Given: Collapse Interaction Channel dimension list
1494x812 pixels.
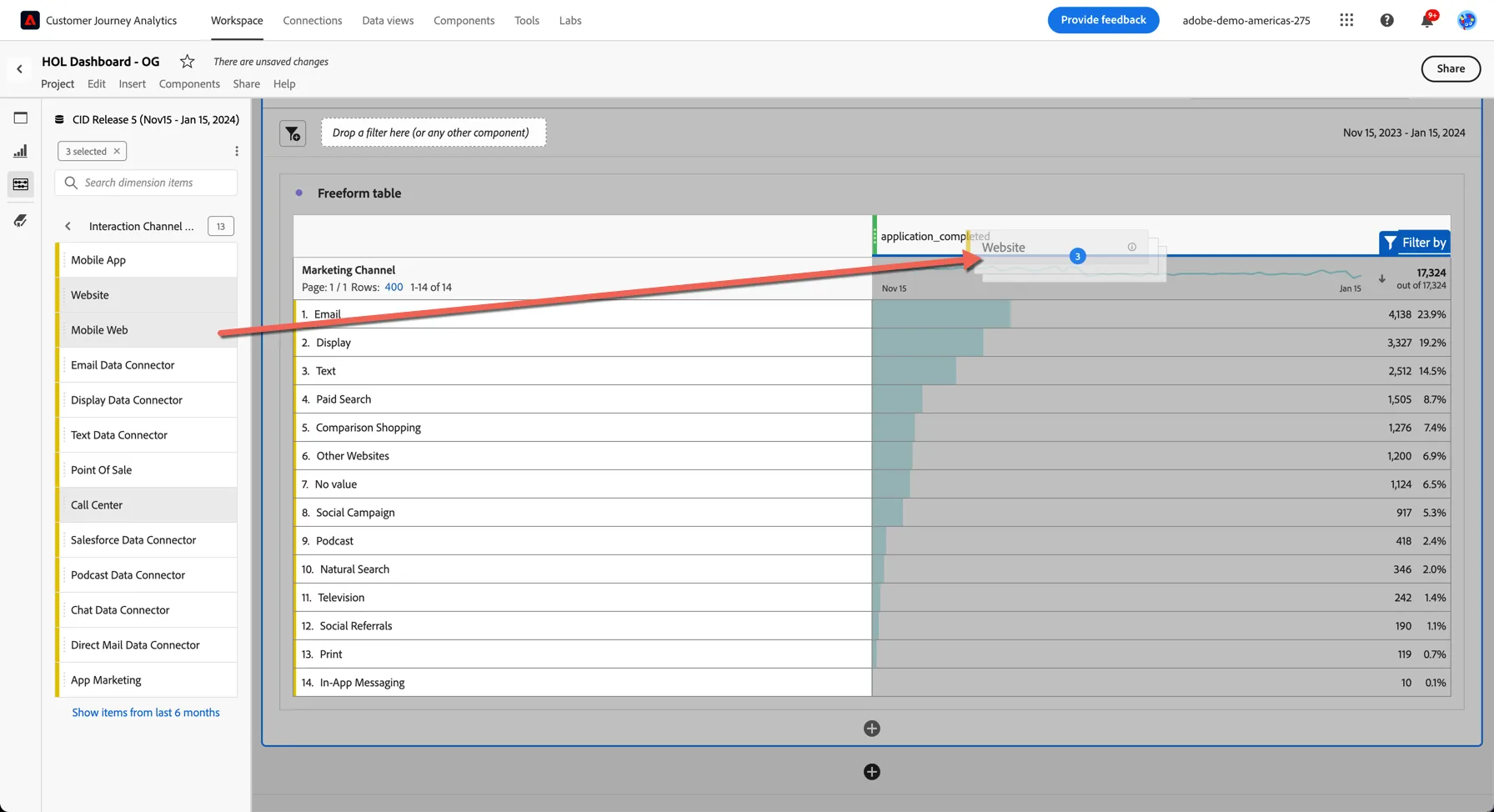Looking at the screenshot, I should point(68,226).
